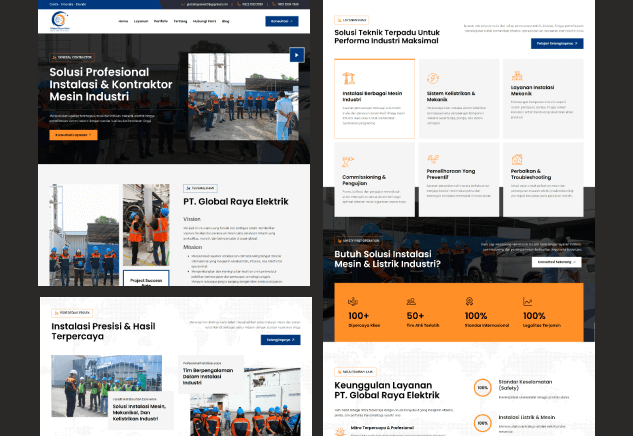The image size is (633, 436).
Task: Click the Selengkapnya button in portfolio section
Action: click(x=281, y=340)
